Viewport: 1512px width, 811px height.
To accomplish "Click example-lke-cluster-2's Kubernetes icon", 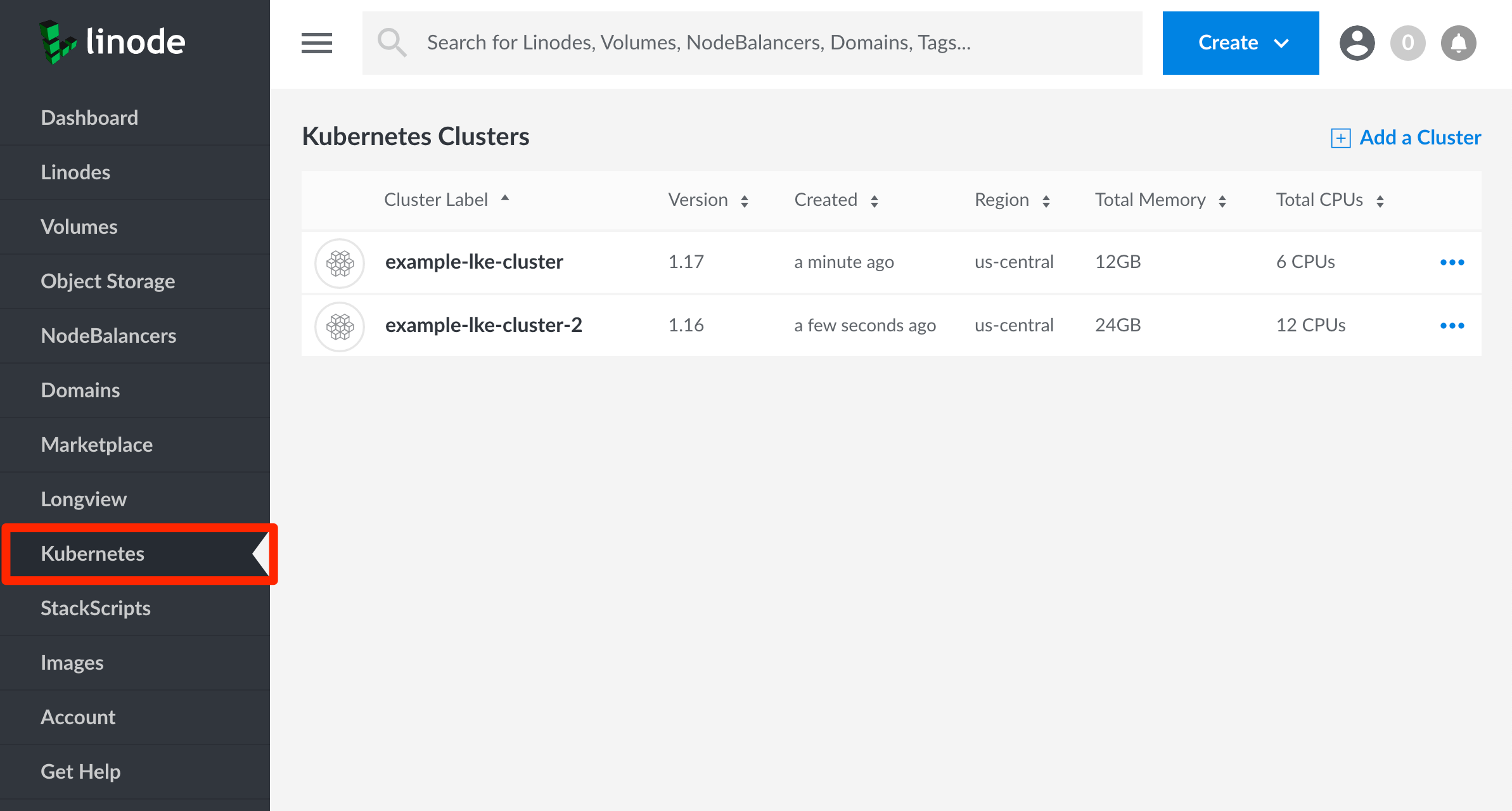I will tap(340, 326).
